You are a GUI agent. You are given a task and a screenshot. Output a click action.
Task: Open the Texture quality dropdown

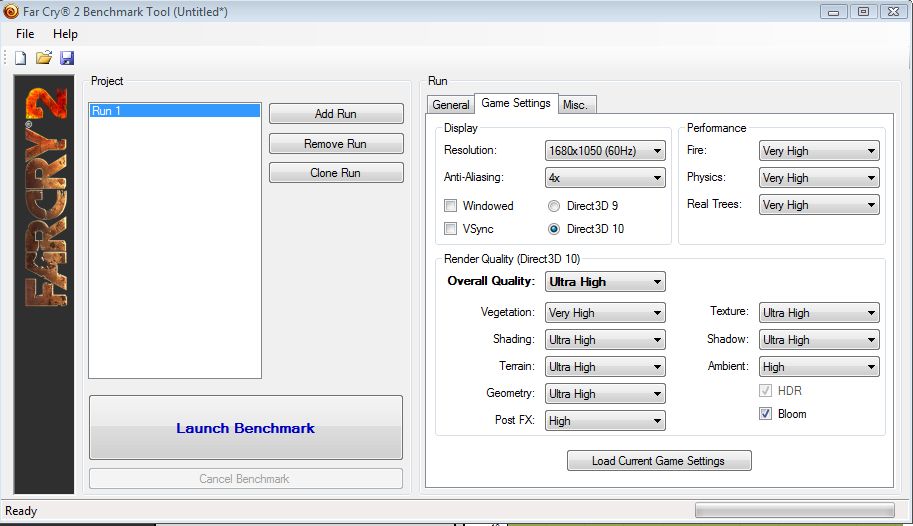pos(819,313)
